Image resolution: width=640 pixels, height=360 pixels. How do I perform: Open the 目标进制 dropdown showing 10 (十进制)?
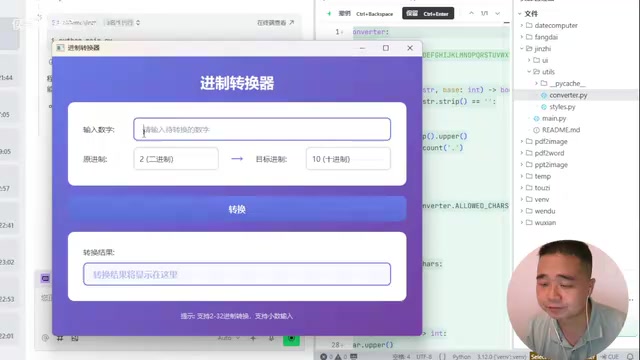coord(348,159)
